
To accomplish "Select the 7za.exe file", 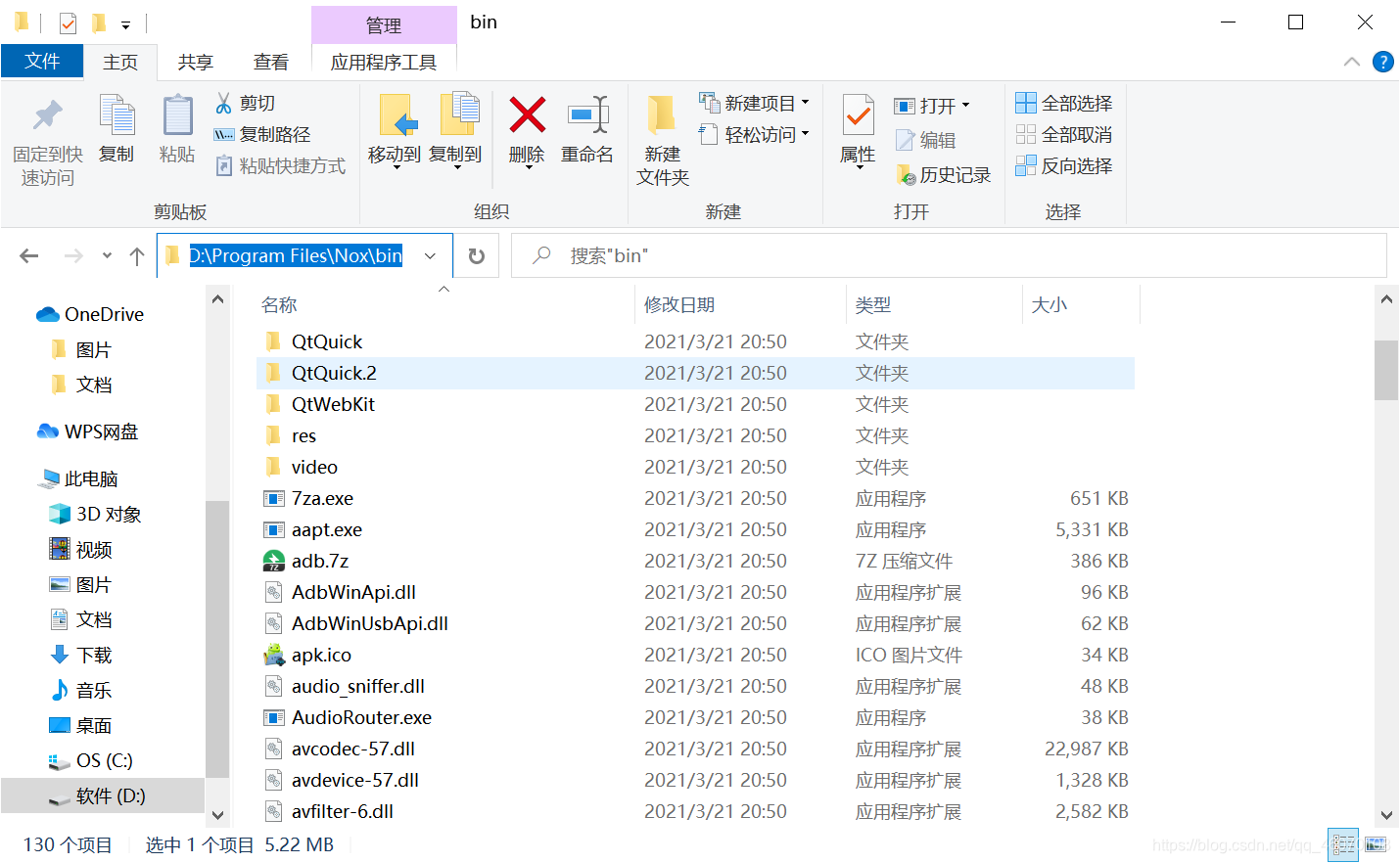I will click(695, 498).
